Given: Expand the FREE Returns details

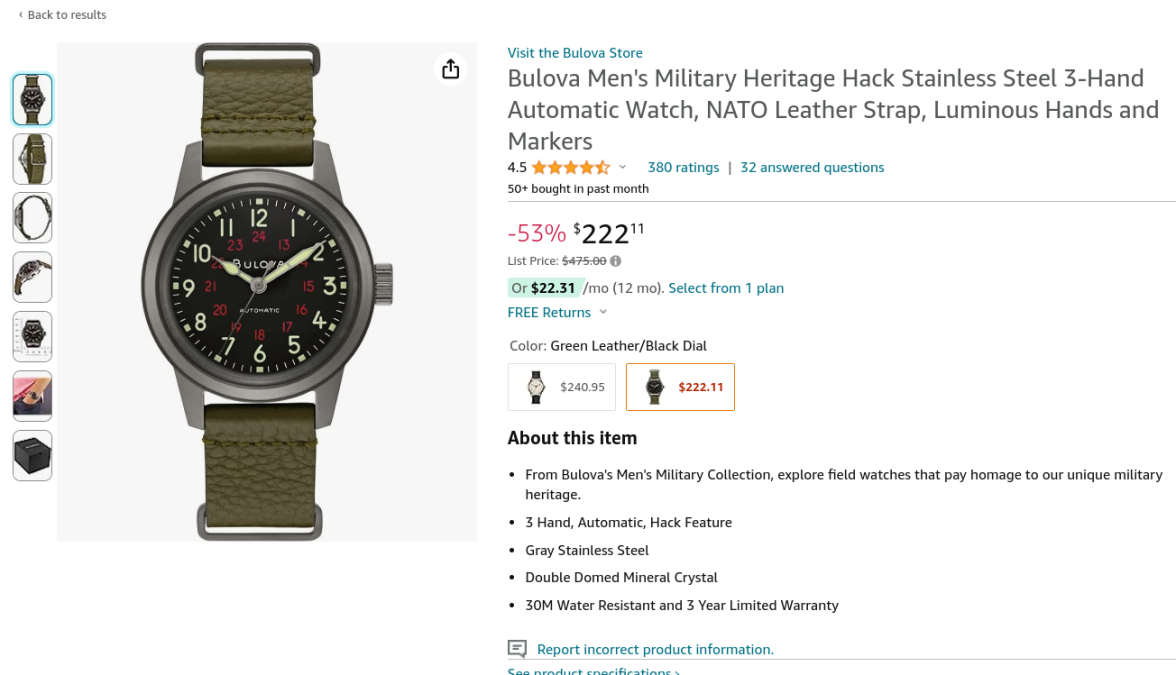Looking at the screenshot, I should click(603, 313).
